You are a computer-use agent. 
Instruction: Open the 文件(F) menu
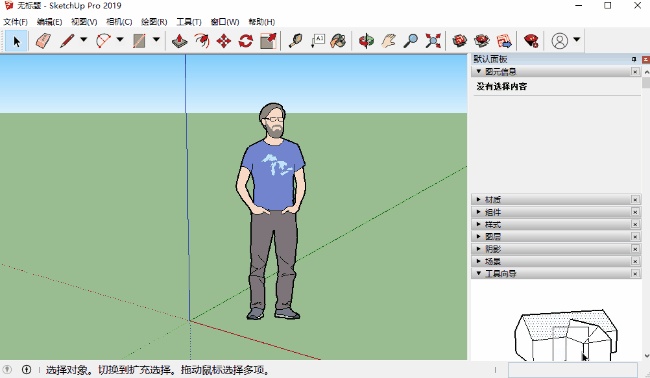coord(15,22)
